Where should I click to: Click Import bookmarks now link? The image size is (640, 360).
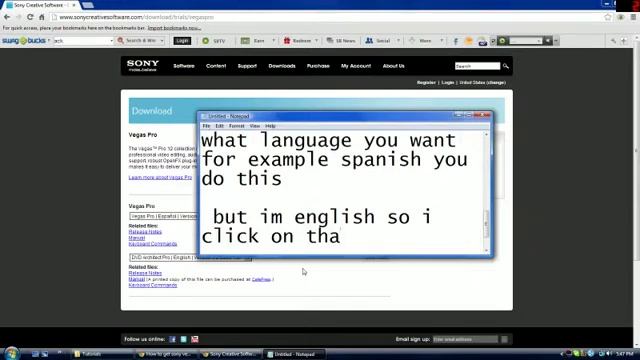point(174,28)
